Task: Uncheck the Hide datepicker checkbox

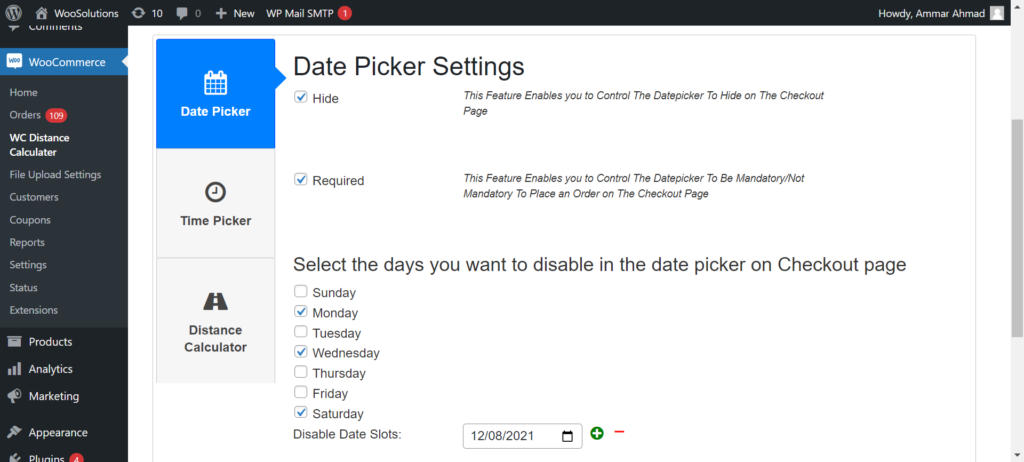Action: coord(300,97)
